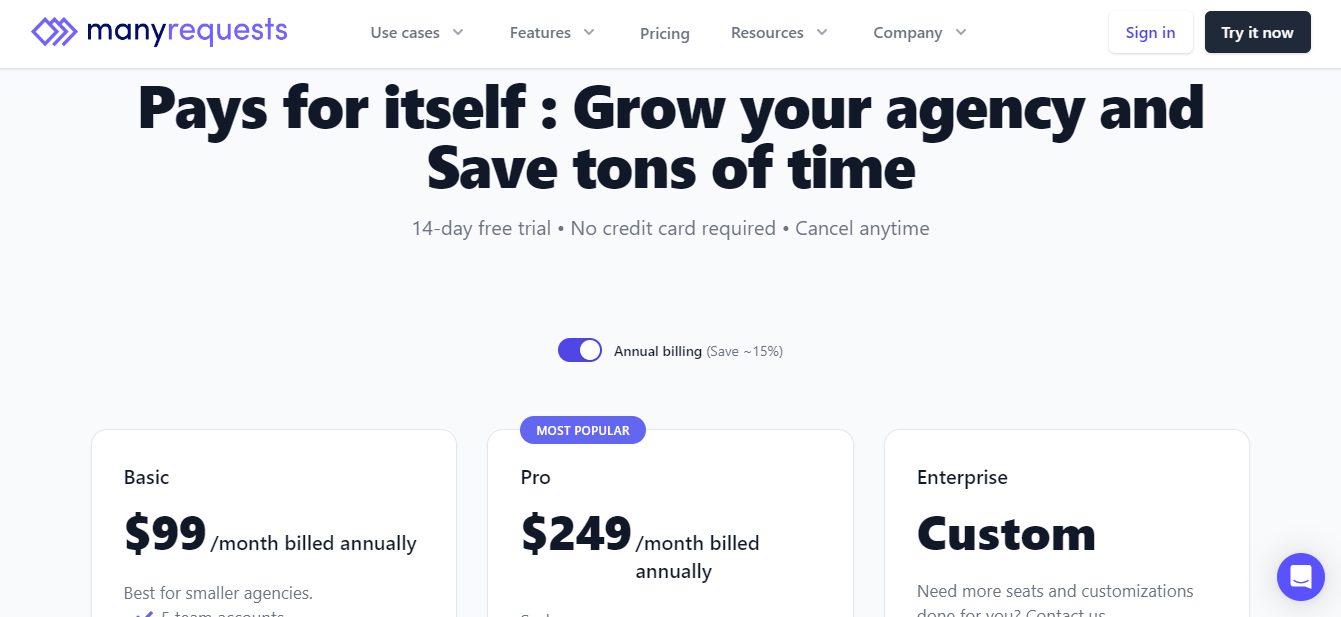Select the Basic plan card
This screenshot has width=1341, height=617.
[x=273, y=520]
